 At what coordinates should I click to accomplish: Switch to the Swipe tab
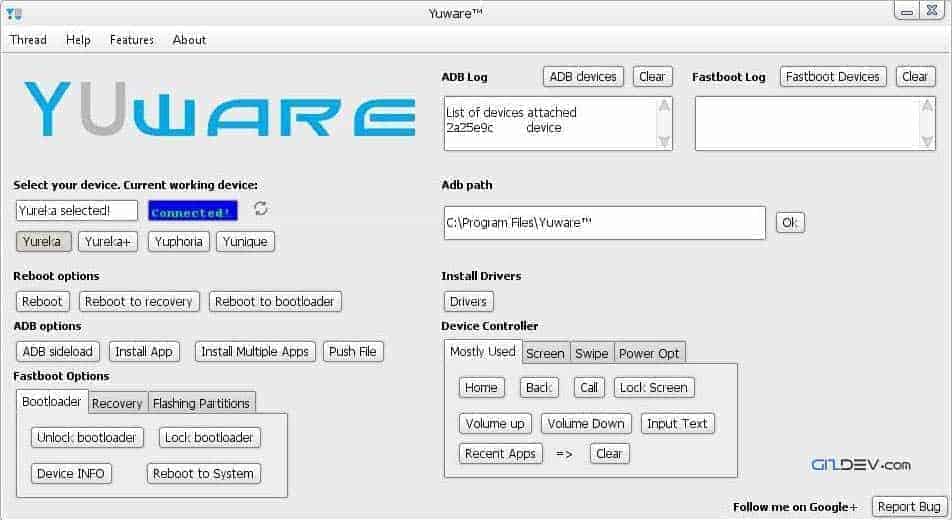(592, 354)
